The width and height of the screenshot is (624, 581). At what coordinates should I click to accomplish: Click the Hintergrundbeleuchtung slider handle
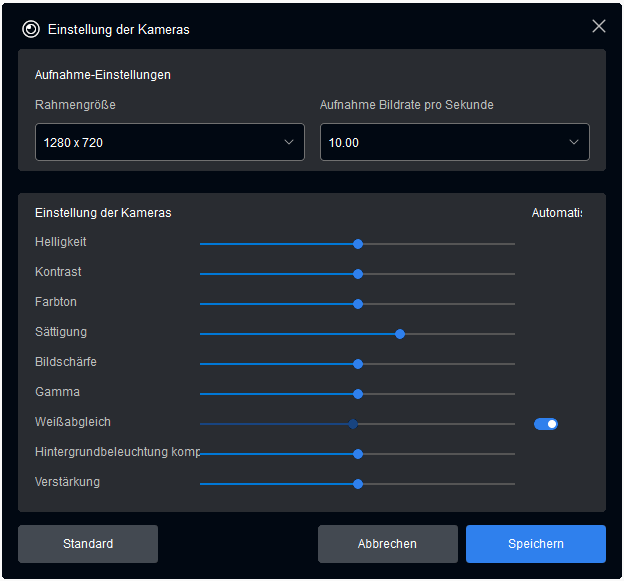click(358, 454)
